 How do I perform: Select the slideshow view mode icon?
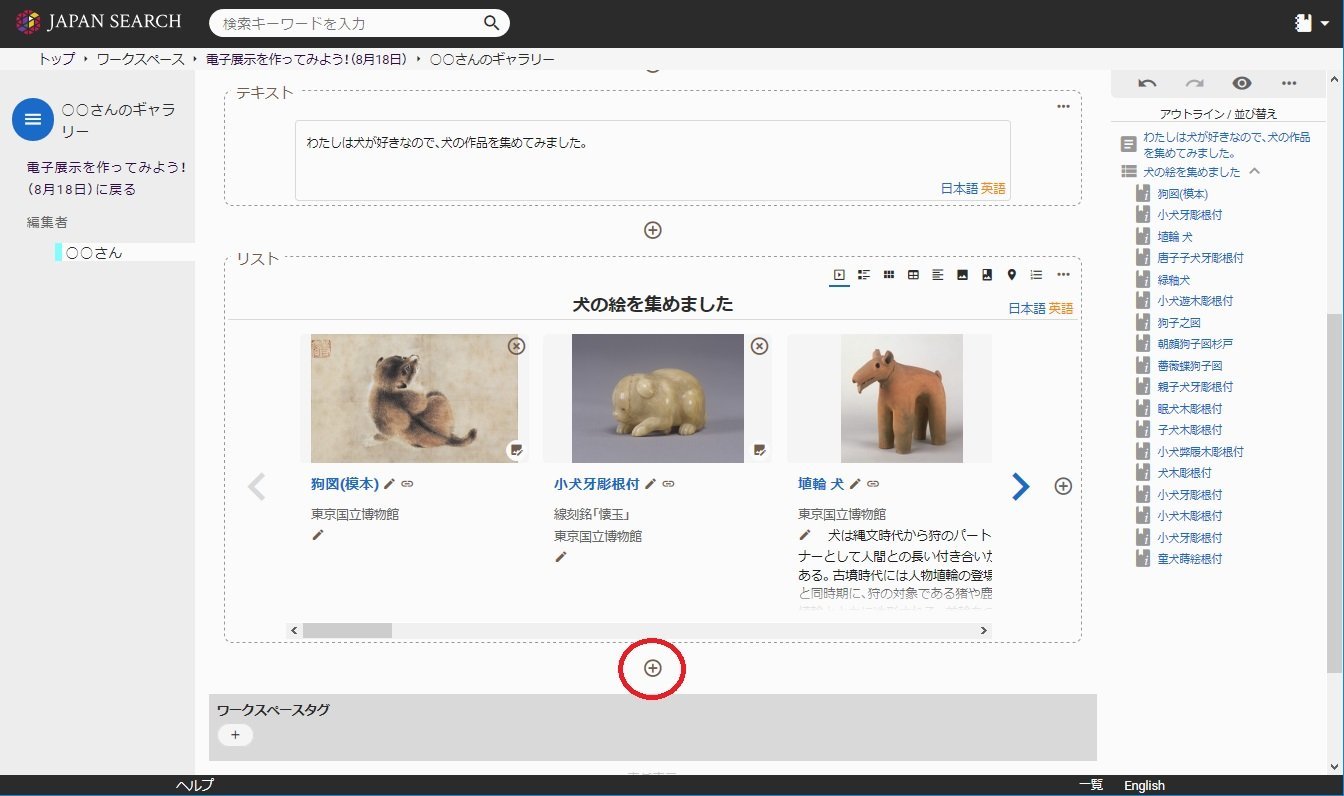click(x=839, y=275)
